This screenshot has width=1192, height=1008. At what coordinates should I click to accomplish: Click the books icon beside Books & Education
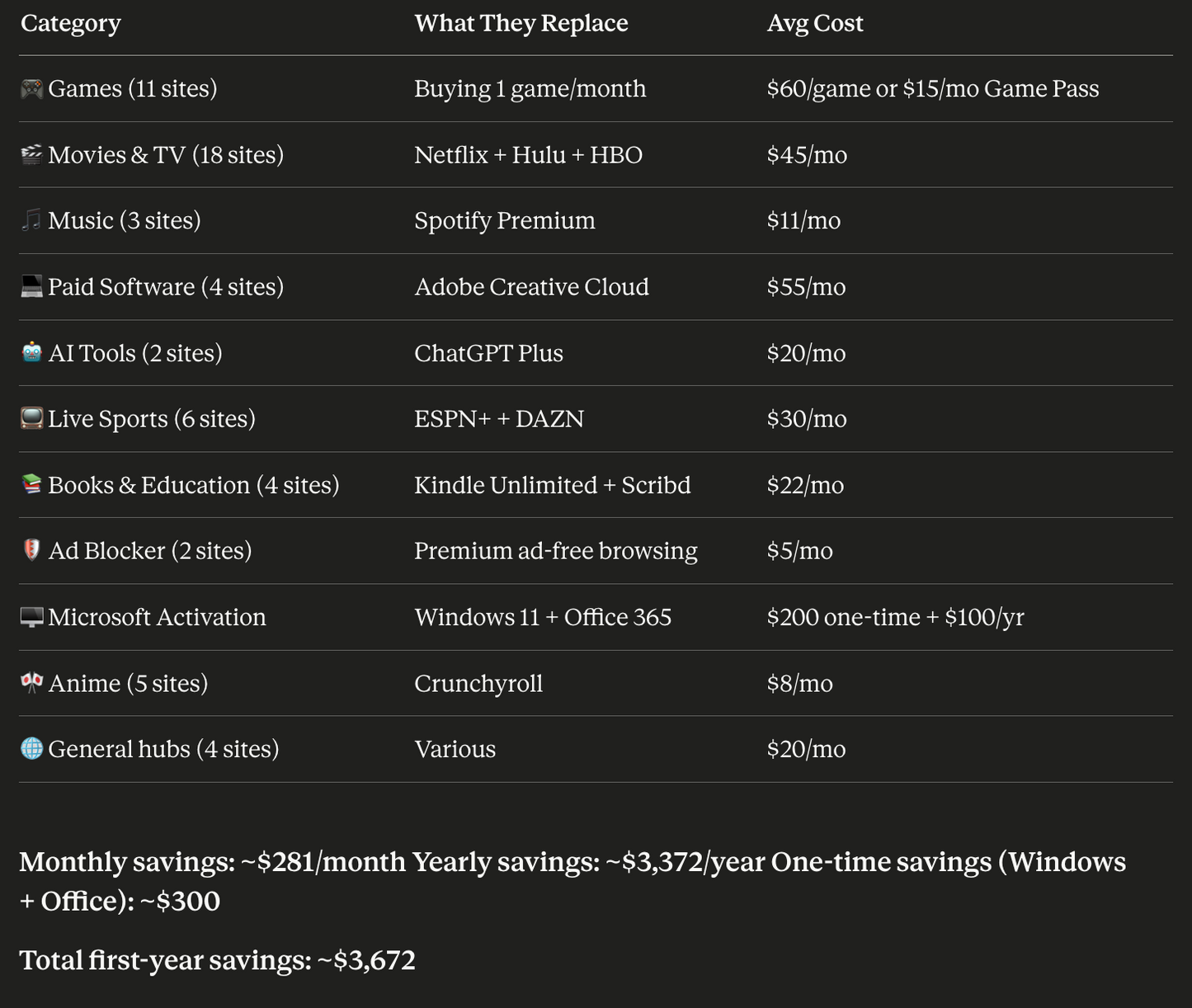click(x=31, y=484)
